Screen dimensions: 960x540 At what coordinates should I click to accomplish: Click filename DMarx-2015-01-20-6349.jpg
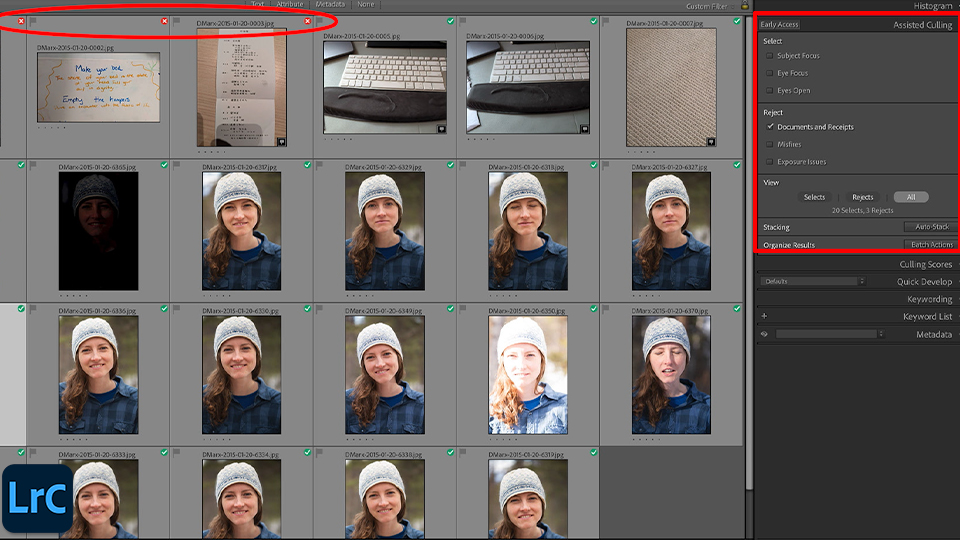pos(384,311)
